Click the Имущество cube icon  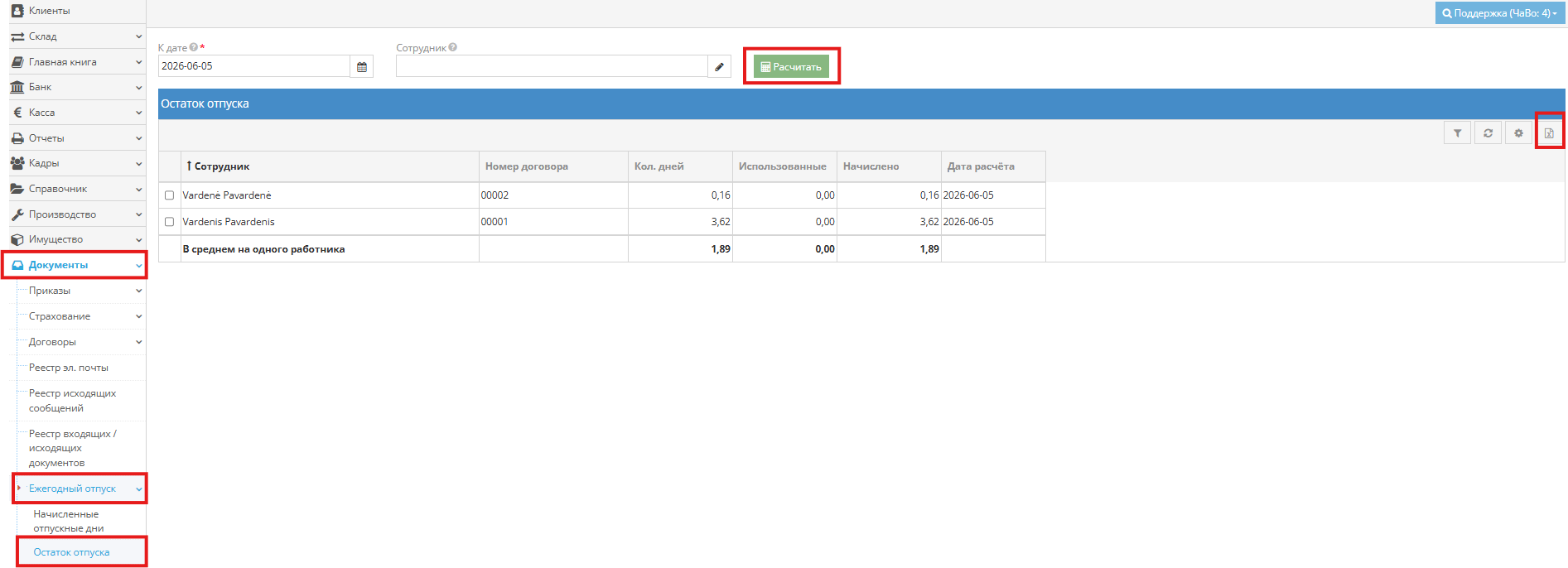point(17,239)
